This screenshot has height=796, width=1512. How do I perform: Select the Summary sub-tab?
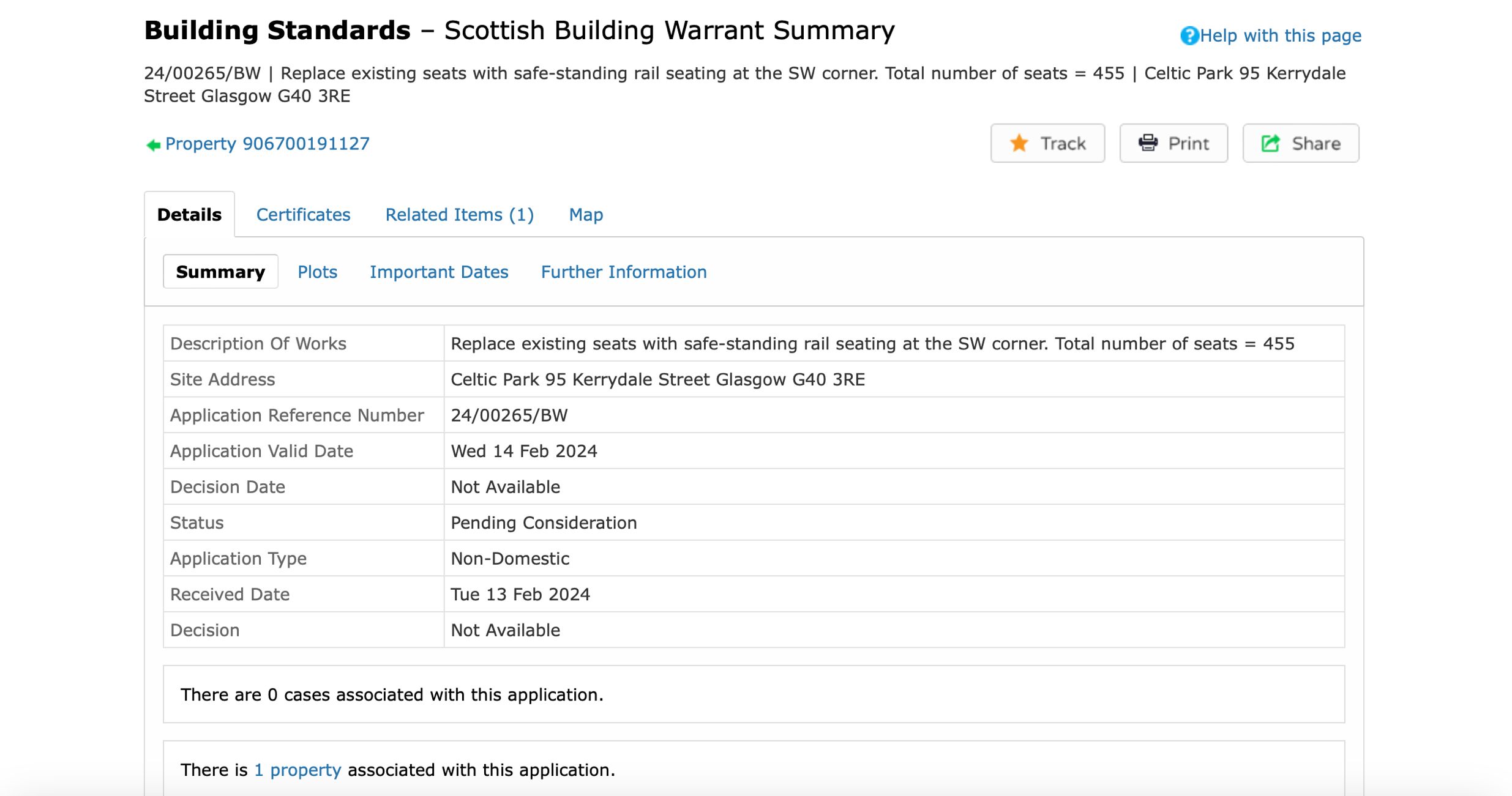coord(220,272)
